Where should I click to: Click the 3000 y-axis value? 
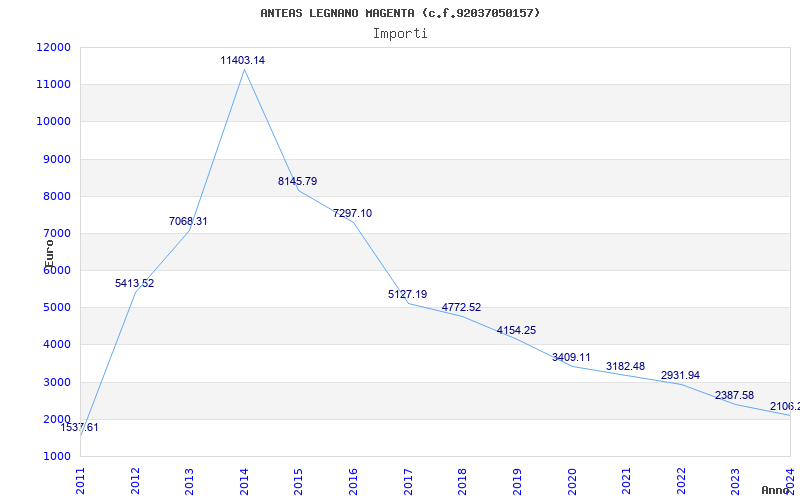click(56, 382)
